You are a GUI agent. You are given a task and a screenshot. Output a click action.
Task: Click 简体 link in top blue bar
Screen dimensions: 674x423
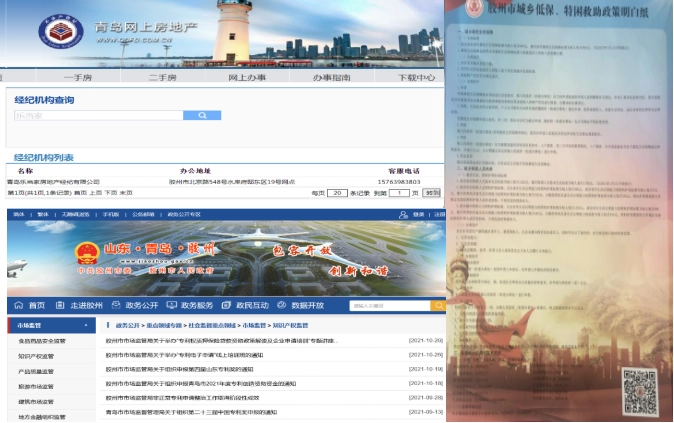click(19, 215)
